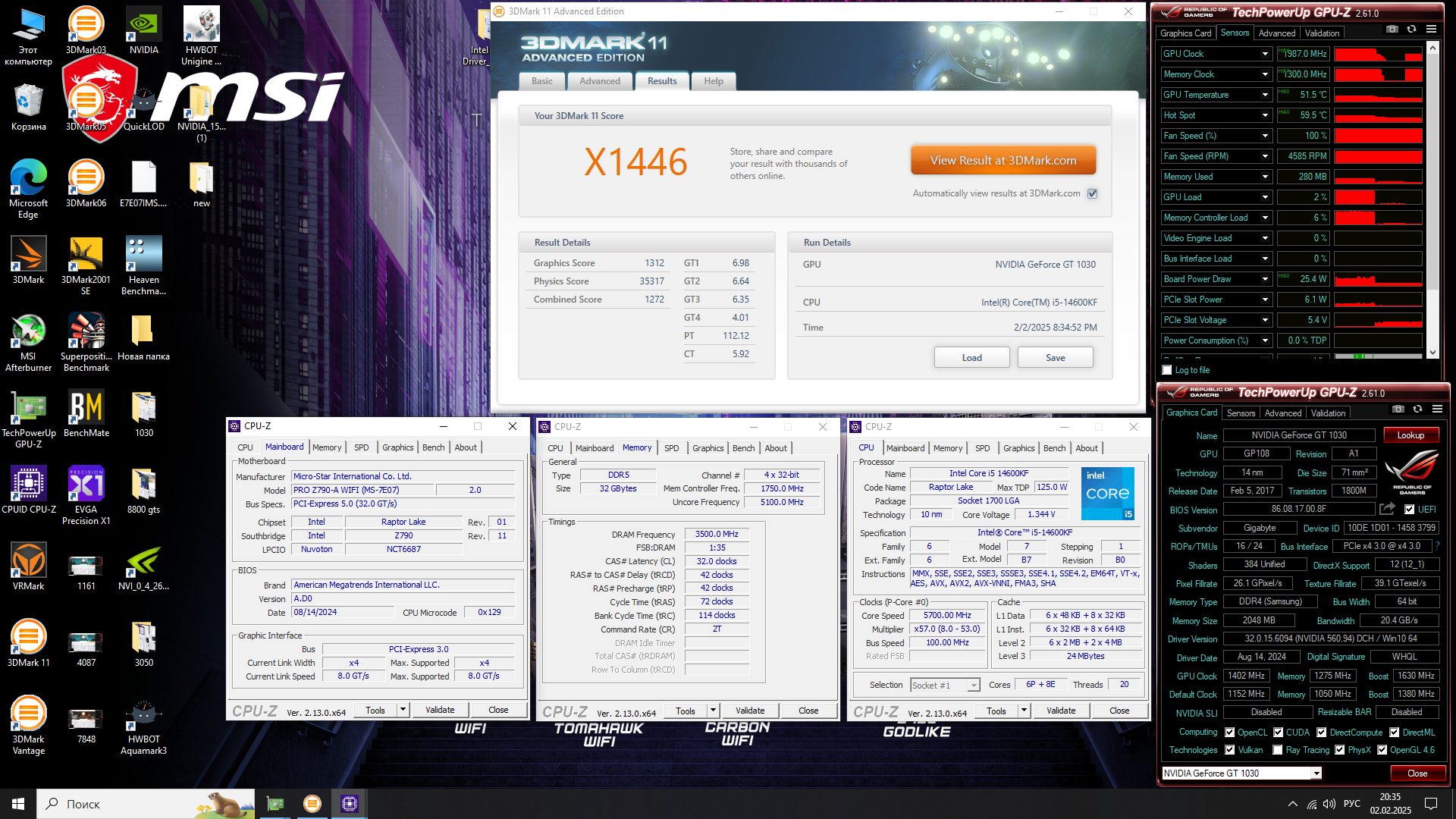Launch Heaven Benchmark shortcut
Image resolution: width=1456 pixels, height=819 pixels.
(143, 265)
